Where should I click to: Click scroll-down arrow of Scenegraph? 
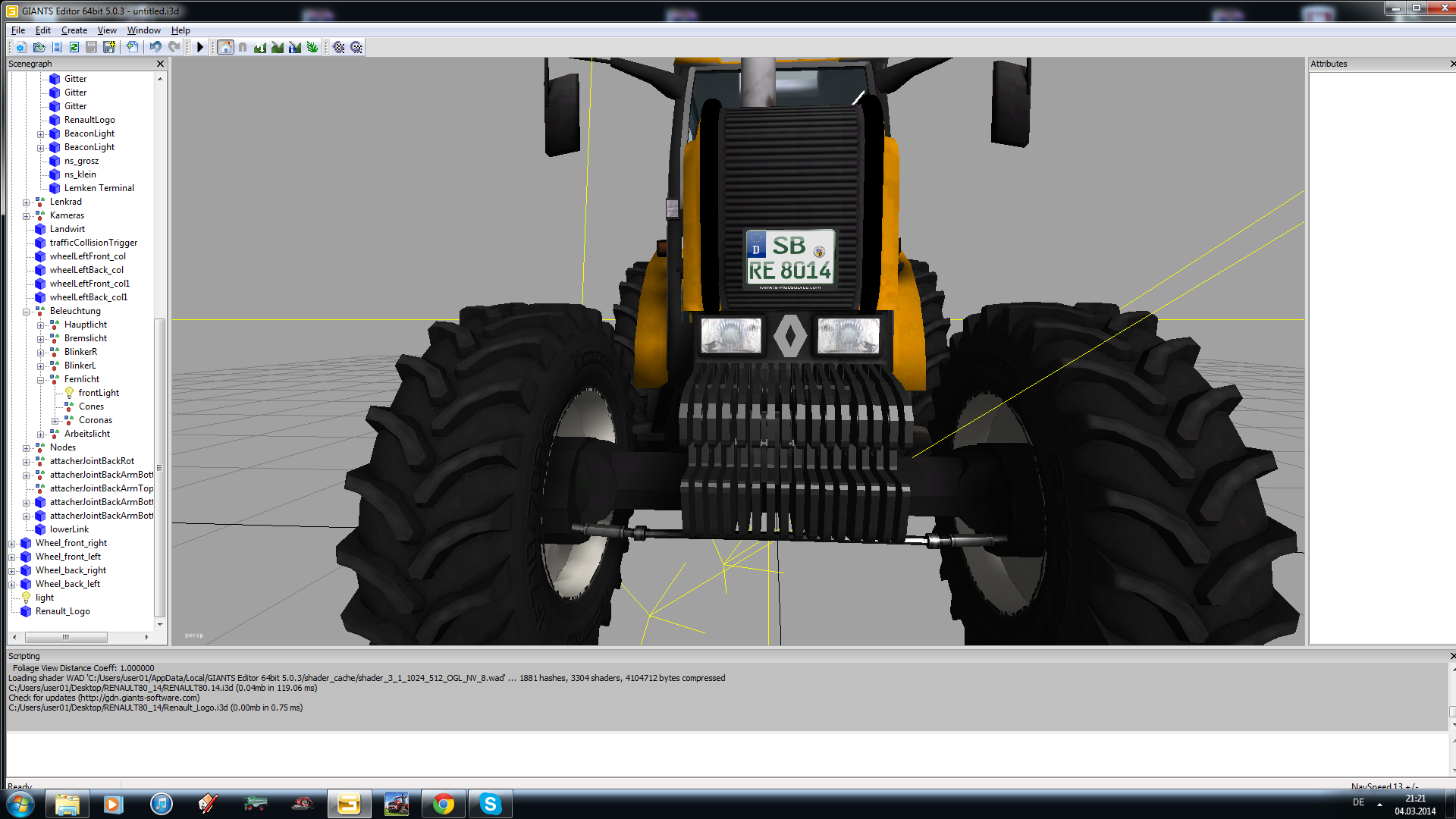click(x=159, y=625)
